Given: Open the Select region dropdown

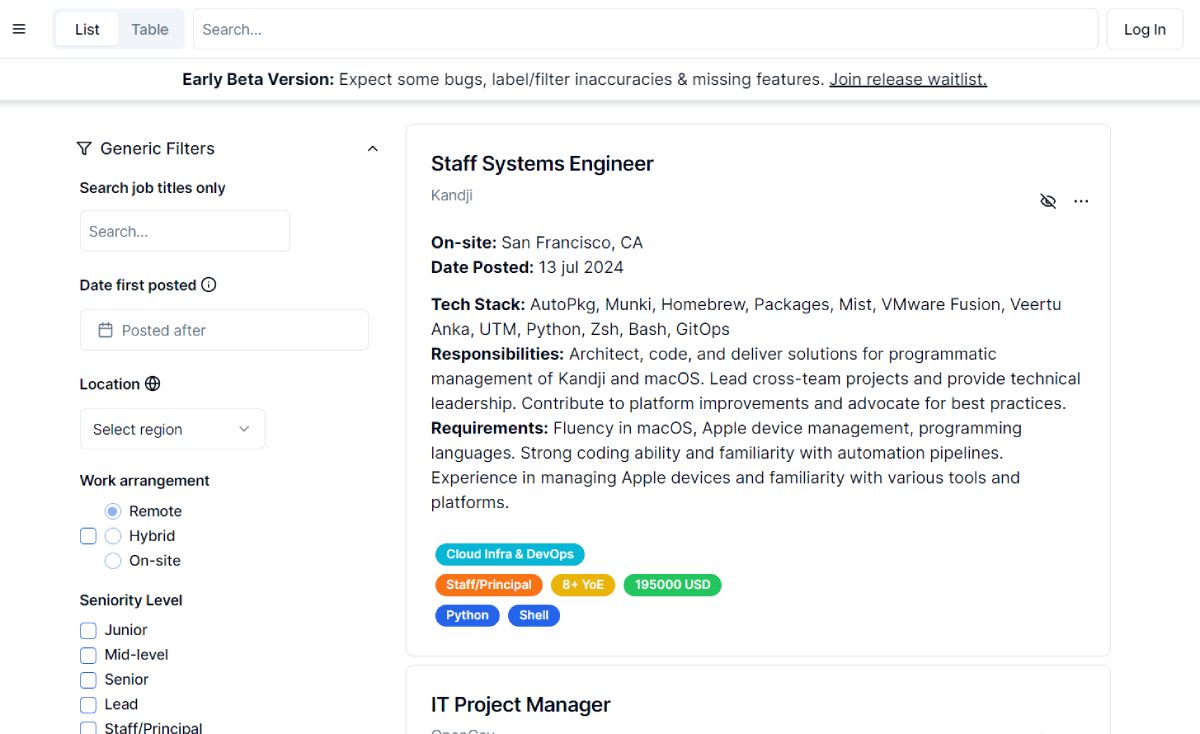Looking at the screenshot, I should click(173, 429).
